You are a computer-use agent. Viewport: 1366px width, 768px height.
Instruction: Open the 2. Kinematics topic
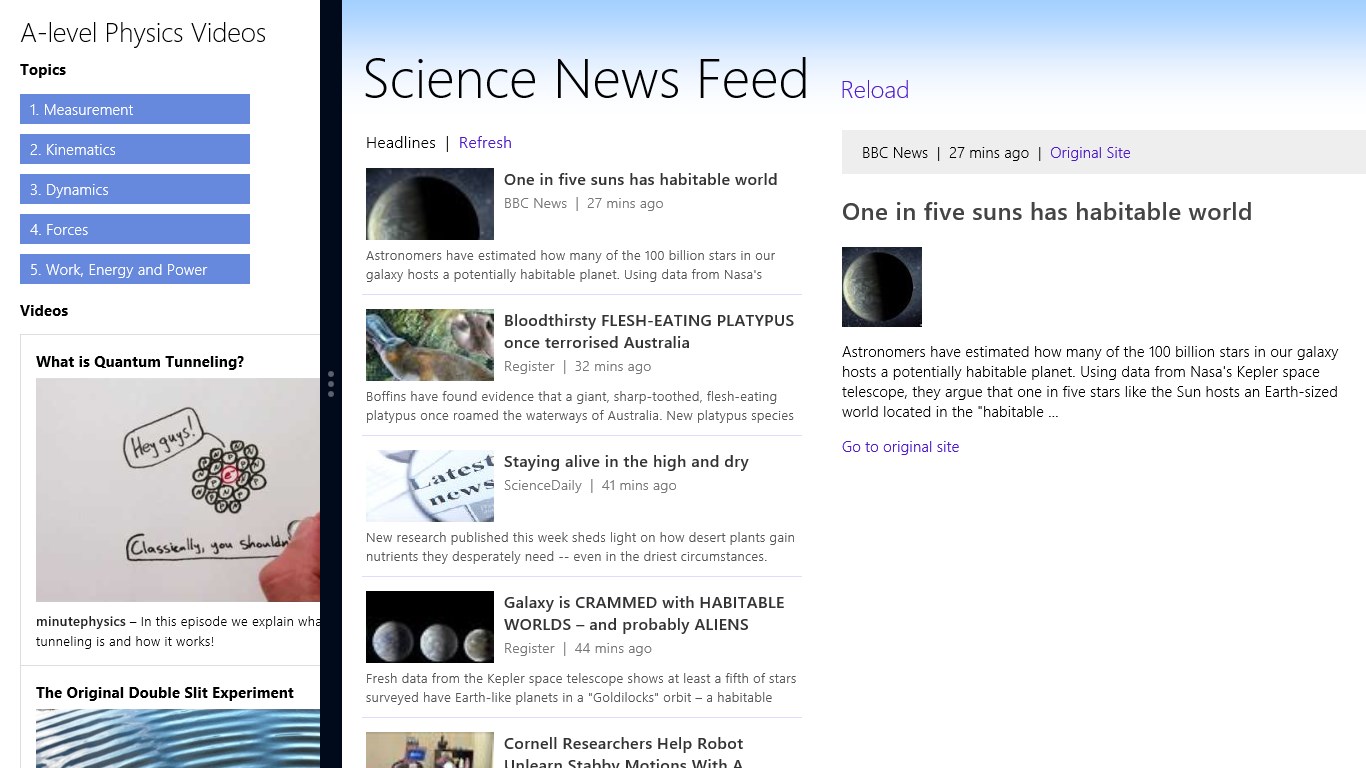(x=135, y=149)
